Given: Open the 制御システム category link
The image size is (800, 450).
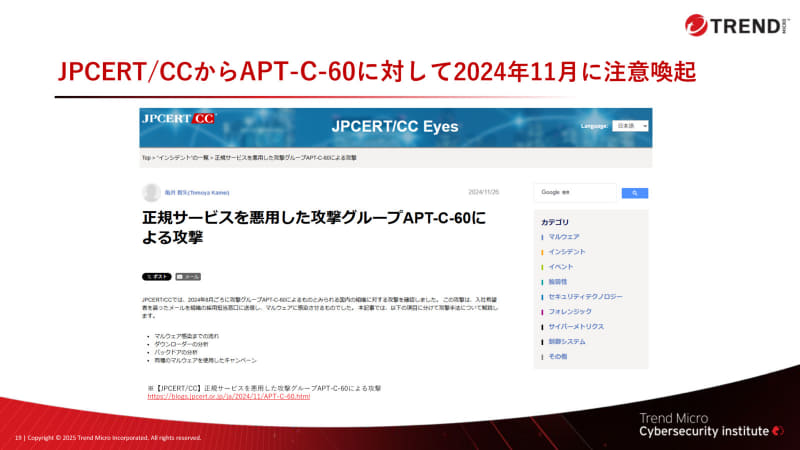Looking at the screenshot, I should (x=567, y=341).
